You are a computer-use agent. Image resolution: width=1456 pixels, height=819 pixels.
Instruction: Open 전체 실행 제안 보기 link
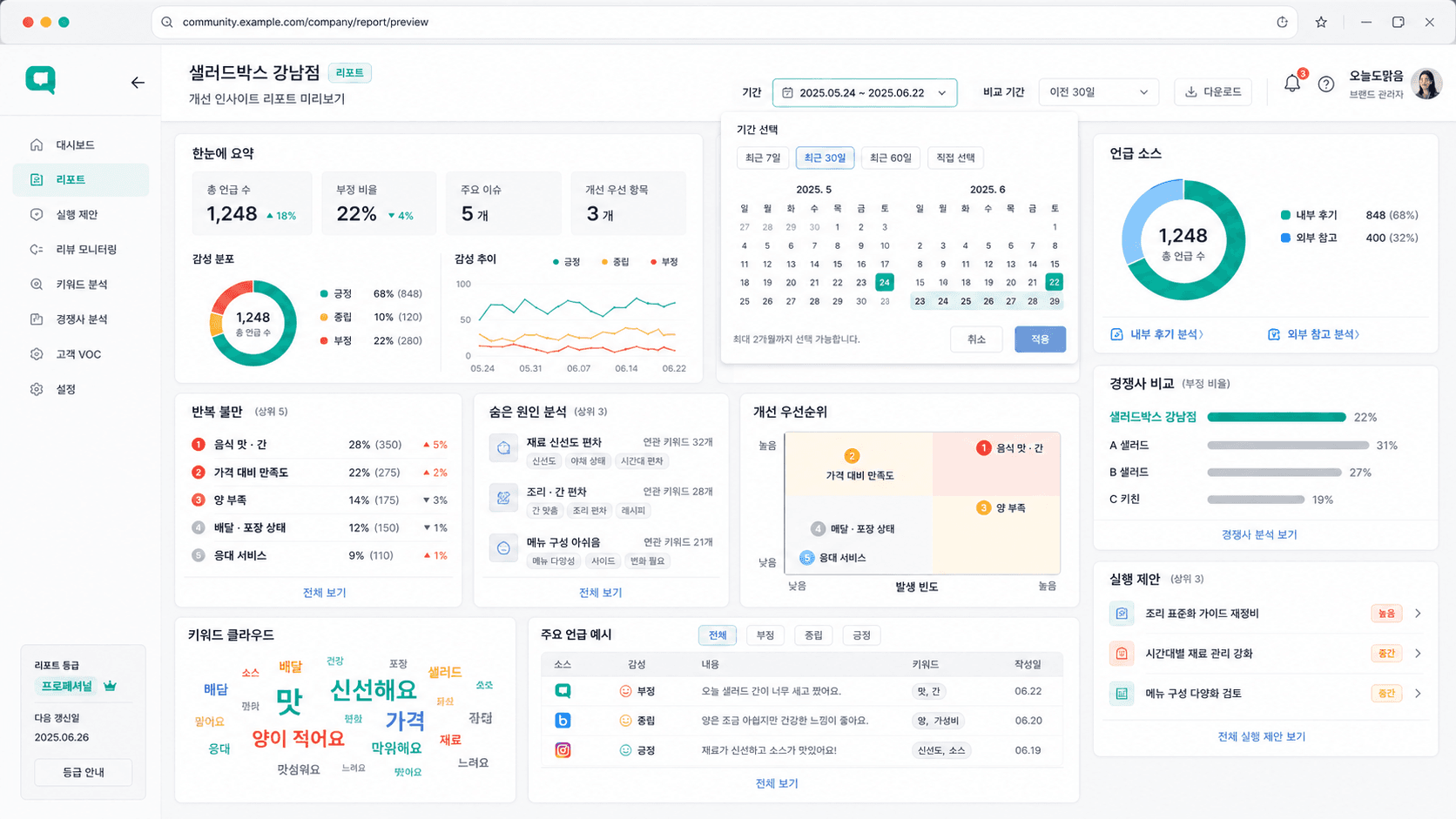click(1261, 736)
